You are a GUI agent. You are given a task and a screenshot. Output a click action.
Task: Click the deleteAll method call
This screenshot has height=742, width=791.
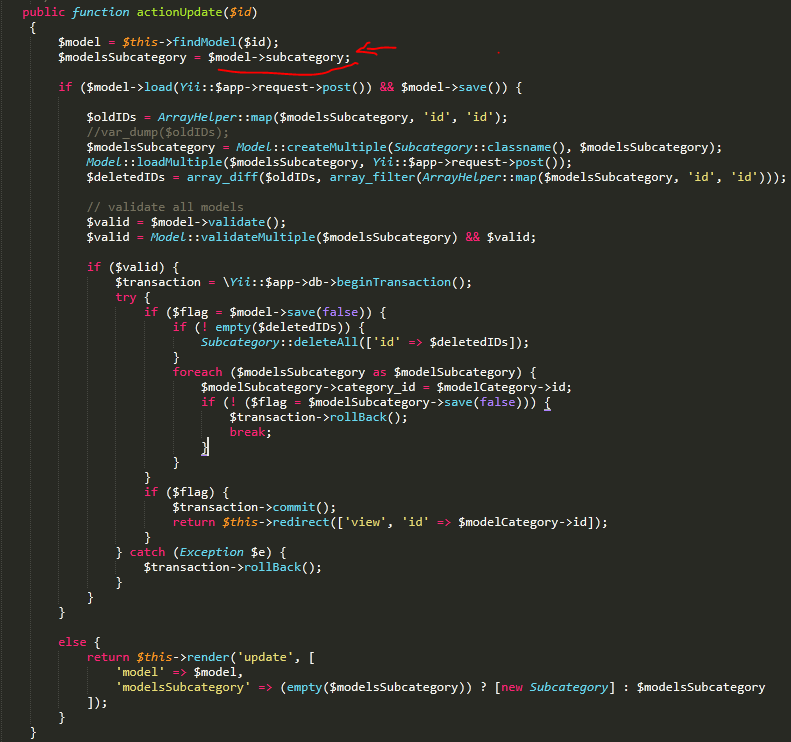[x=325, y=342]
